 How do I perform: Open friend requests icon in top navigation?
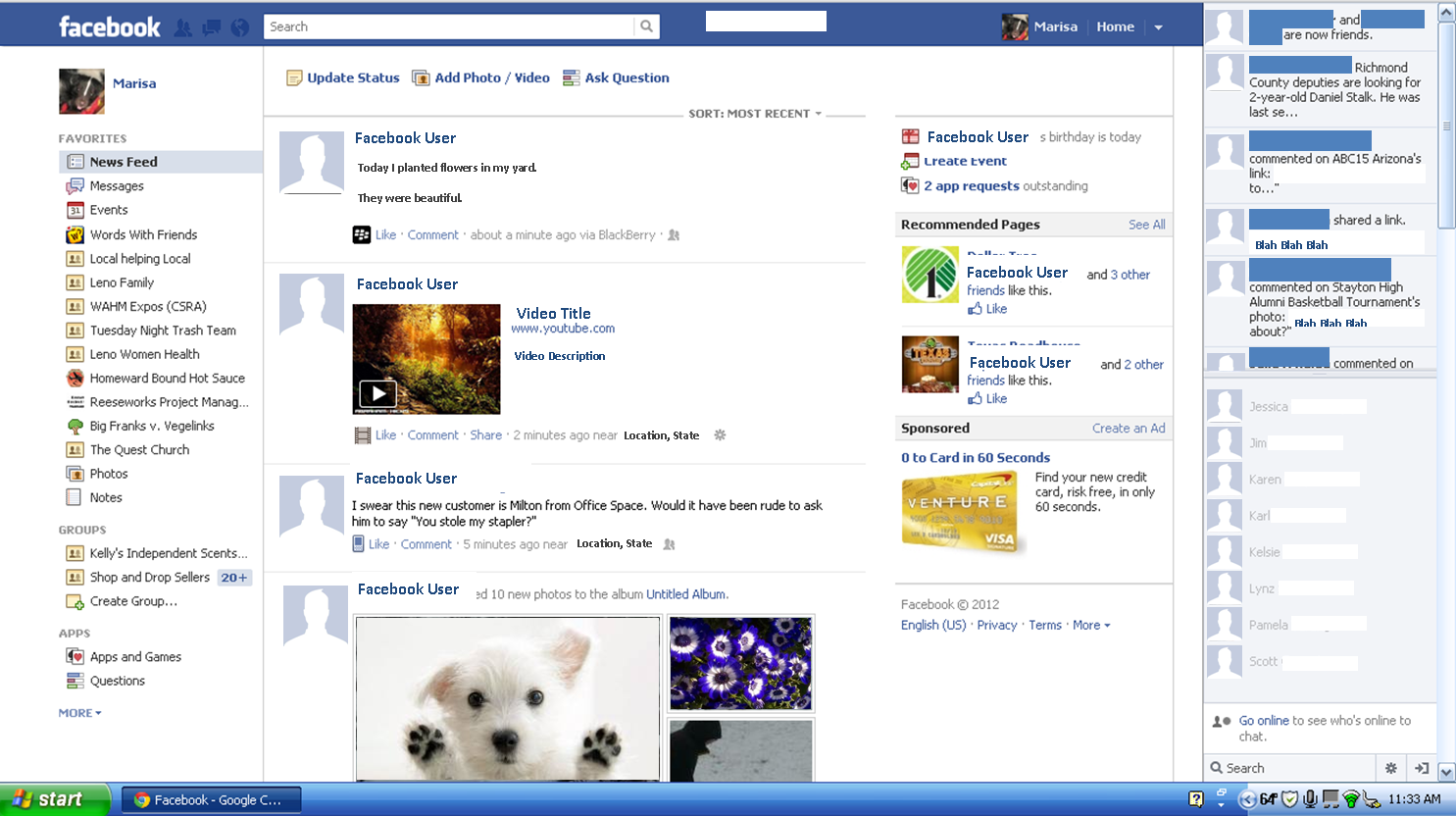[182, 27]
